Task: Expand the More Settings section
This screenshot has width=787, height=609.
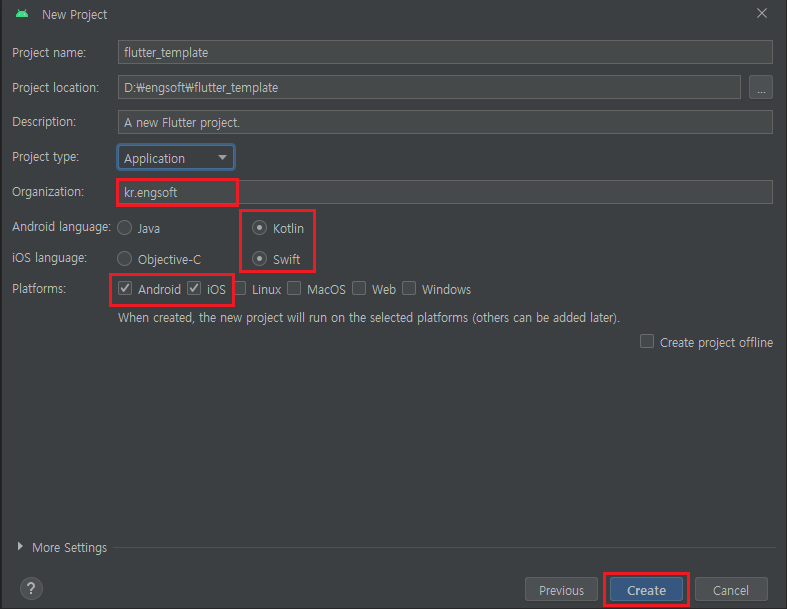Action: 20,547
